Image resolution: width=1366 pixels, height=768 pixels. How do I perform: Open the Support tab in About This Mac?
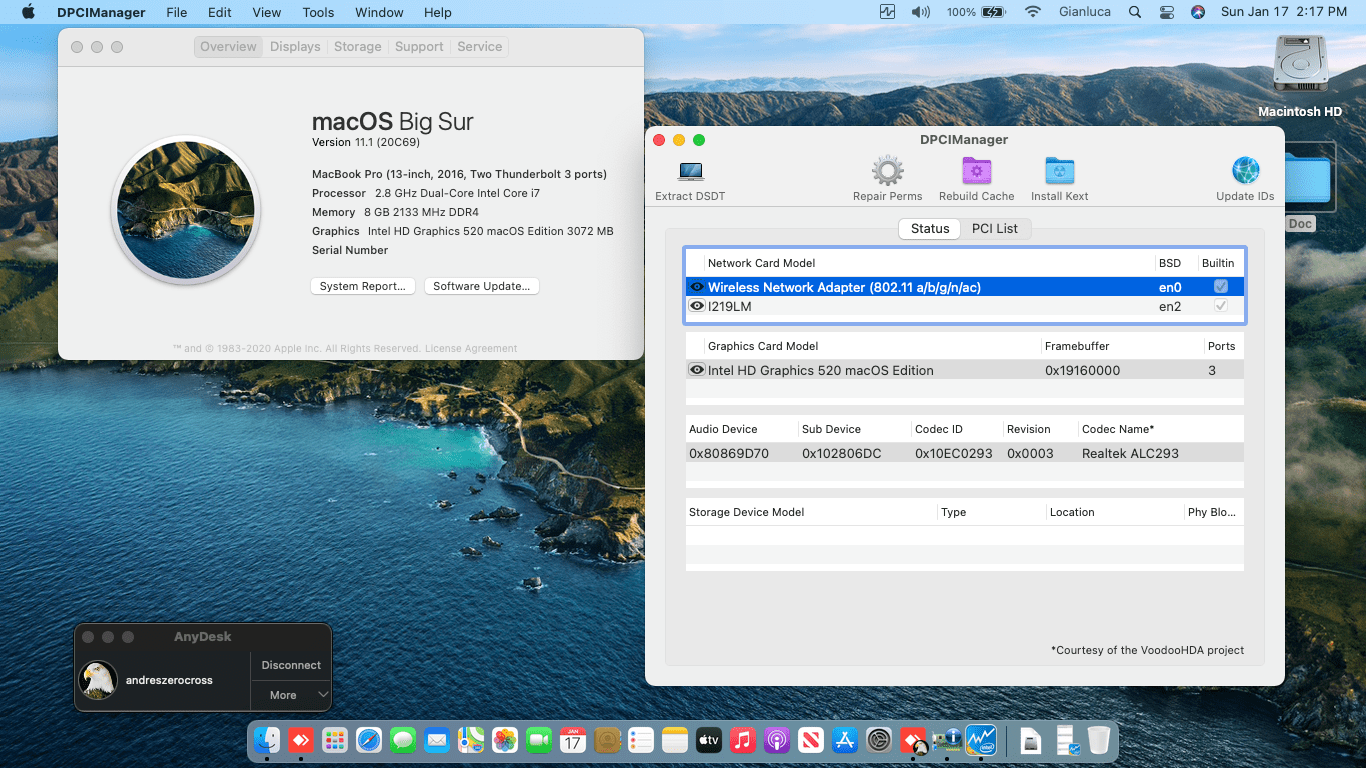pyautogui.click(x=419, y=47)
